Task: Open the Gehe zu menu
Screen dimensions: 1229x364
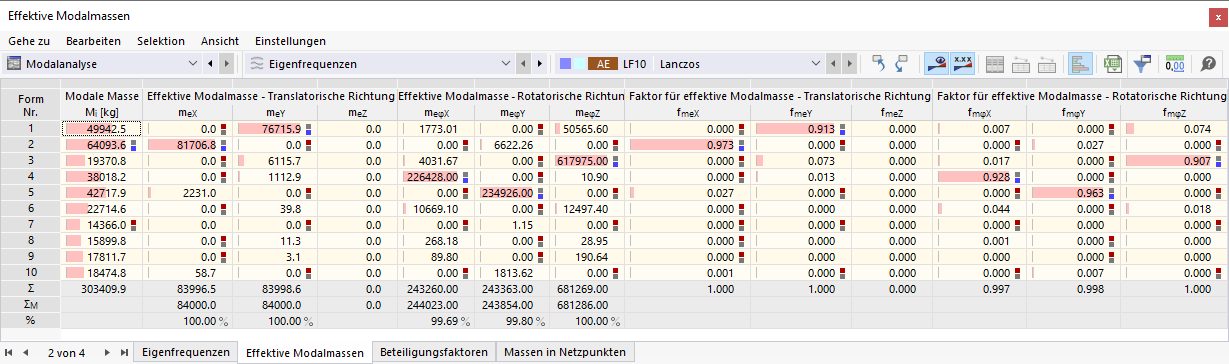Action: coord(29,41)
